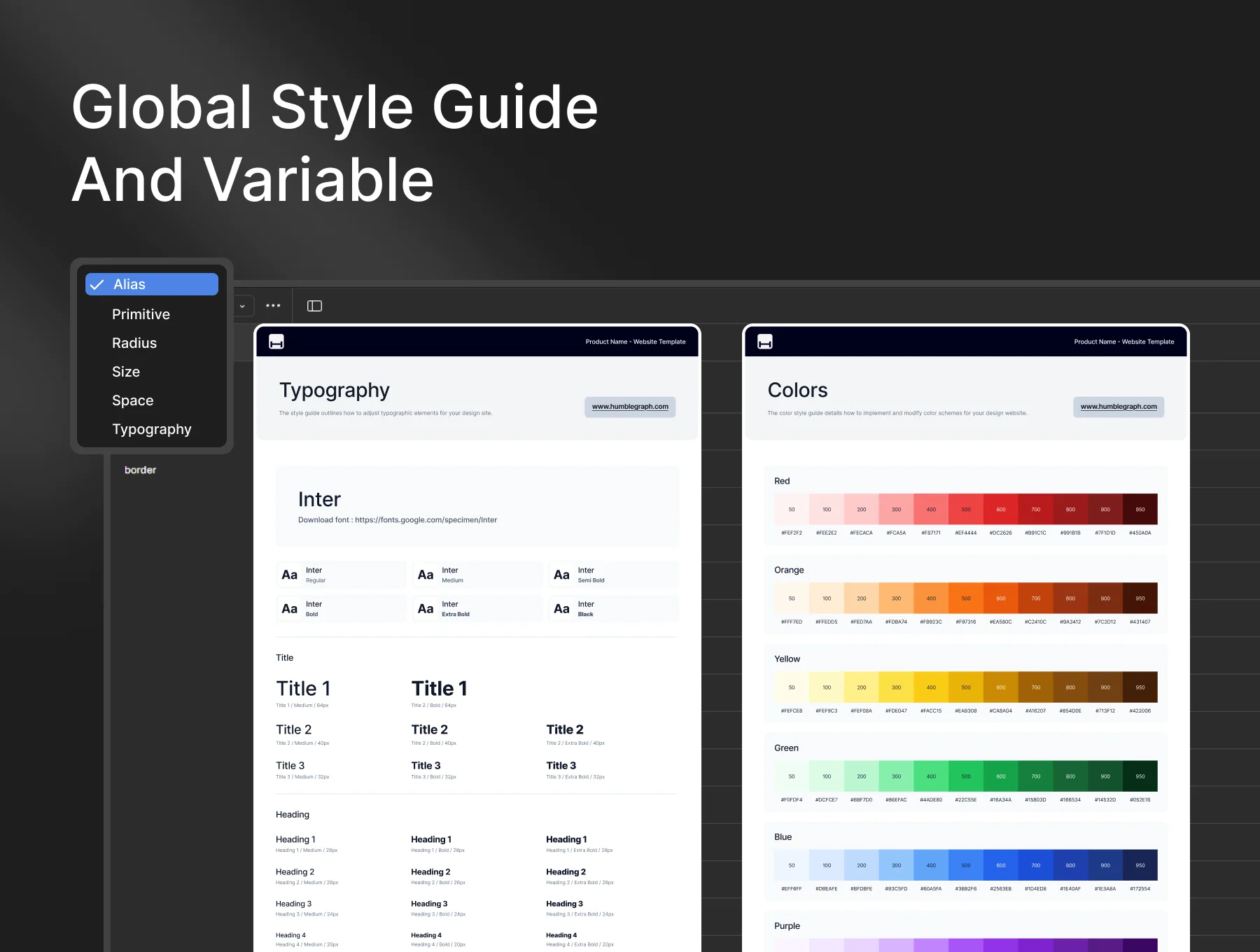Pick the Red 950 swatch #450A0A
This screenshot has width=1260, height=952.
[x=1140, y=510]
